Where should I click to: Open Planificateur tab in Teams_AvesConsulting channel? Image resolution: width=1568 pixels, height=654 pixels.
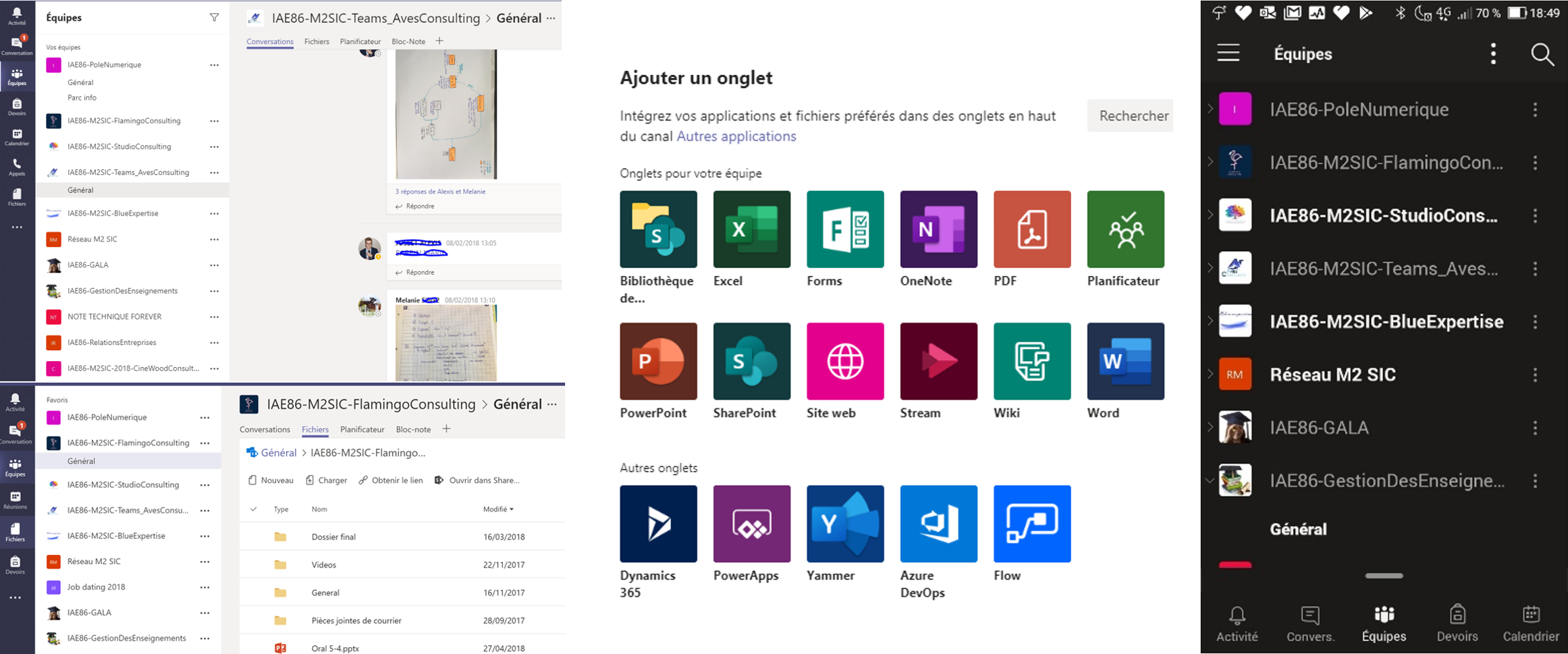point(360,41)
